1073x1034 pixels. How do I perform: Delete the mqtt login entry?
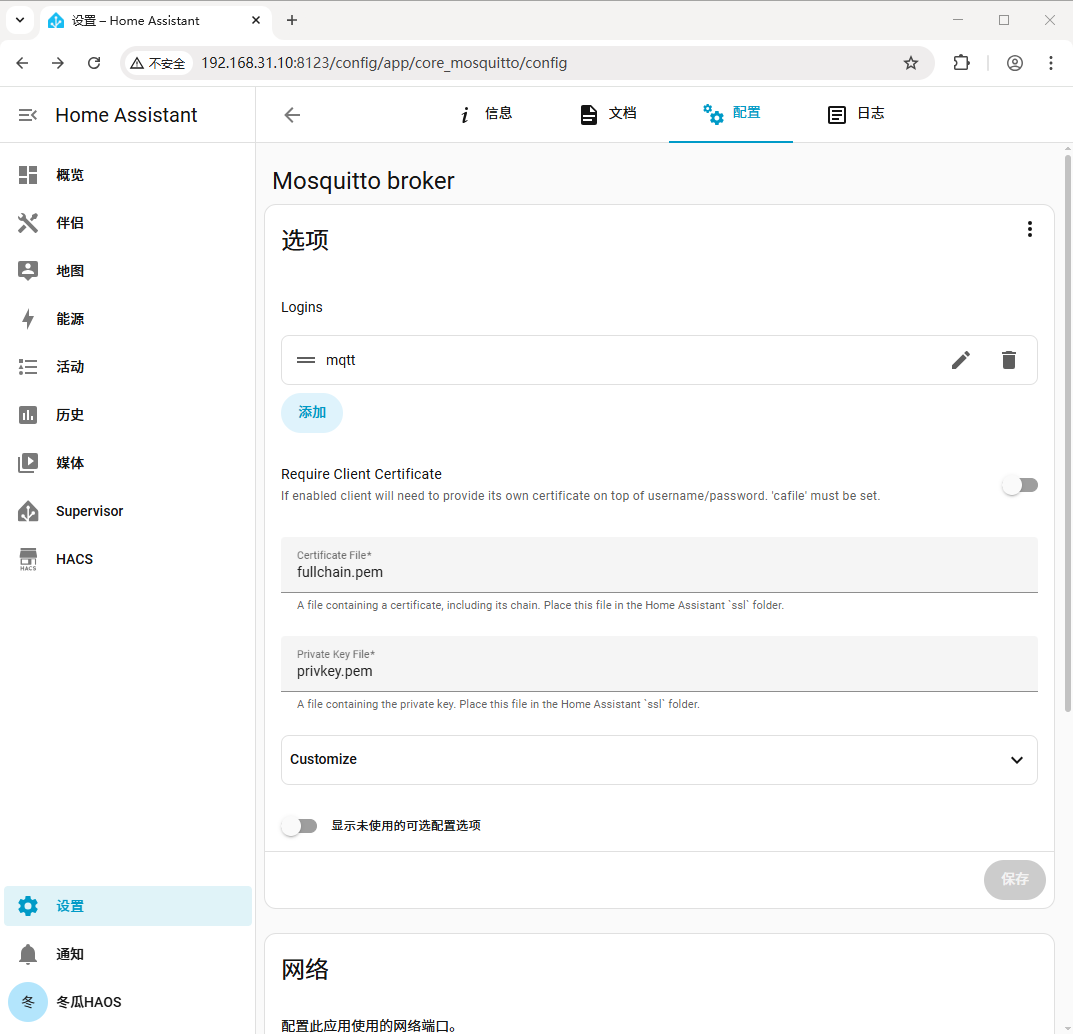point(1009,360)
